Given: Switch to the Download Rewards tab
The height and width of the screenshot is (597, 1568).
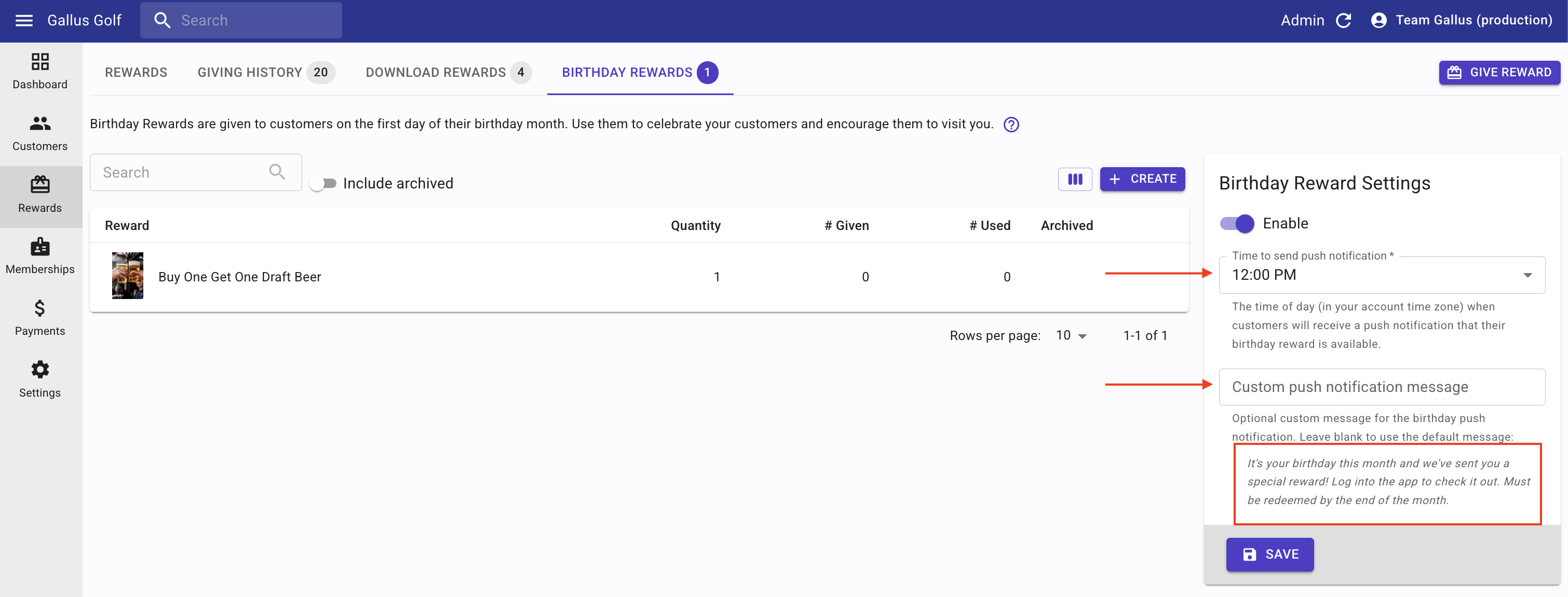Looking at the screenshot, I should point(448,73).
